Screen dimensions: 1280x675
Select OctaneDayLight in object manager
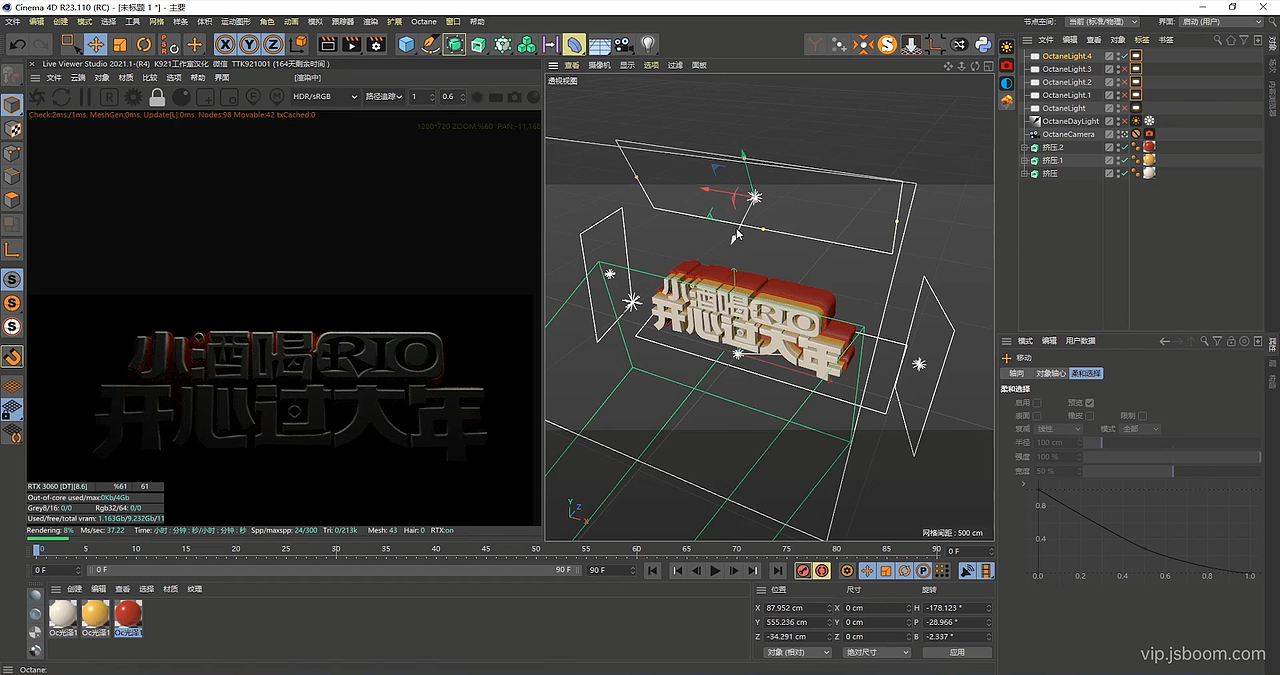click(1070, 121)
